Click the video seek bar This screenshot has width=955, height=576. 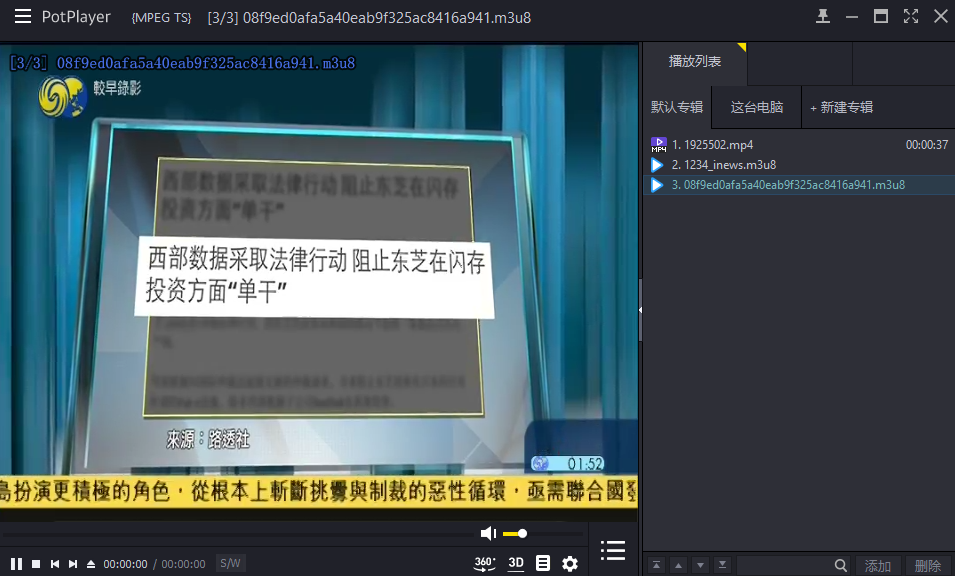click(238, 534)
